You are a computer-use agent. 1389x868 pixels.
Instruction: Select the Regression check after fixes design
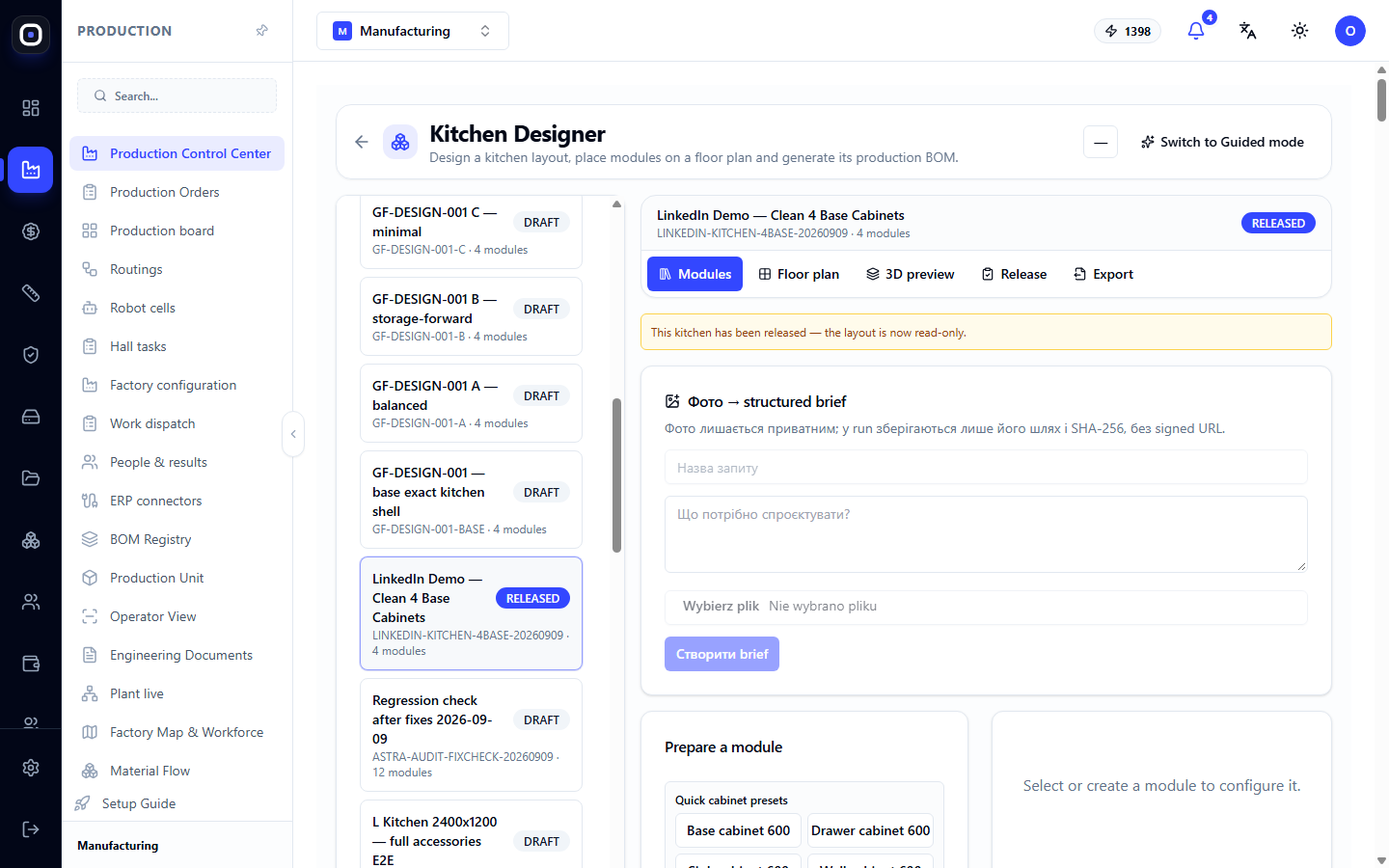(471, 735)
